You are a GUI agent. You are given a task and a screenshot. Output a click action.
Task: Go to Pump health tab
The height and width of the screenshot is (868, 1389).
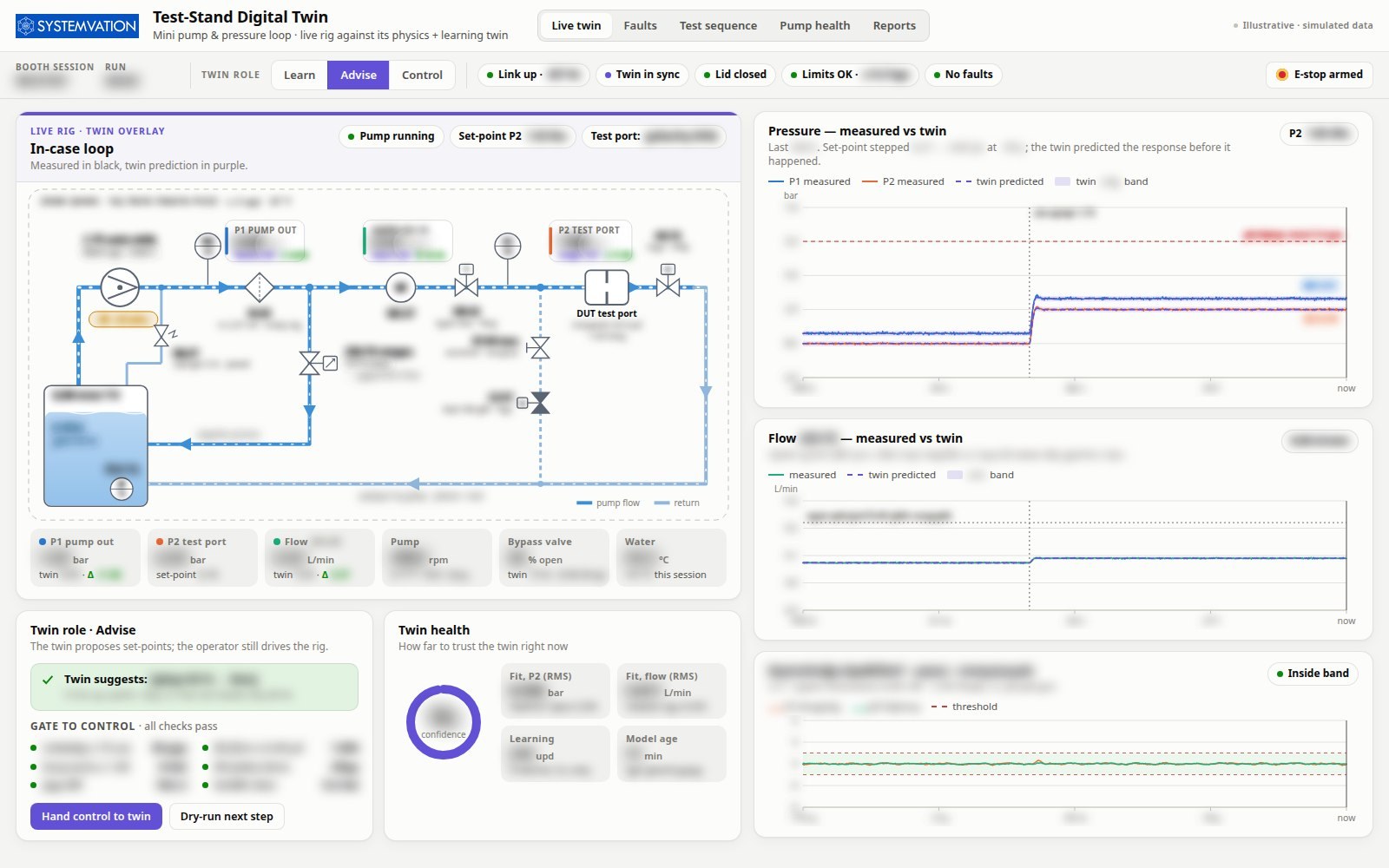tap(814, 26)
